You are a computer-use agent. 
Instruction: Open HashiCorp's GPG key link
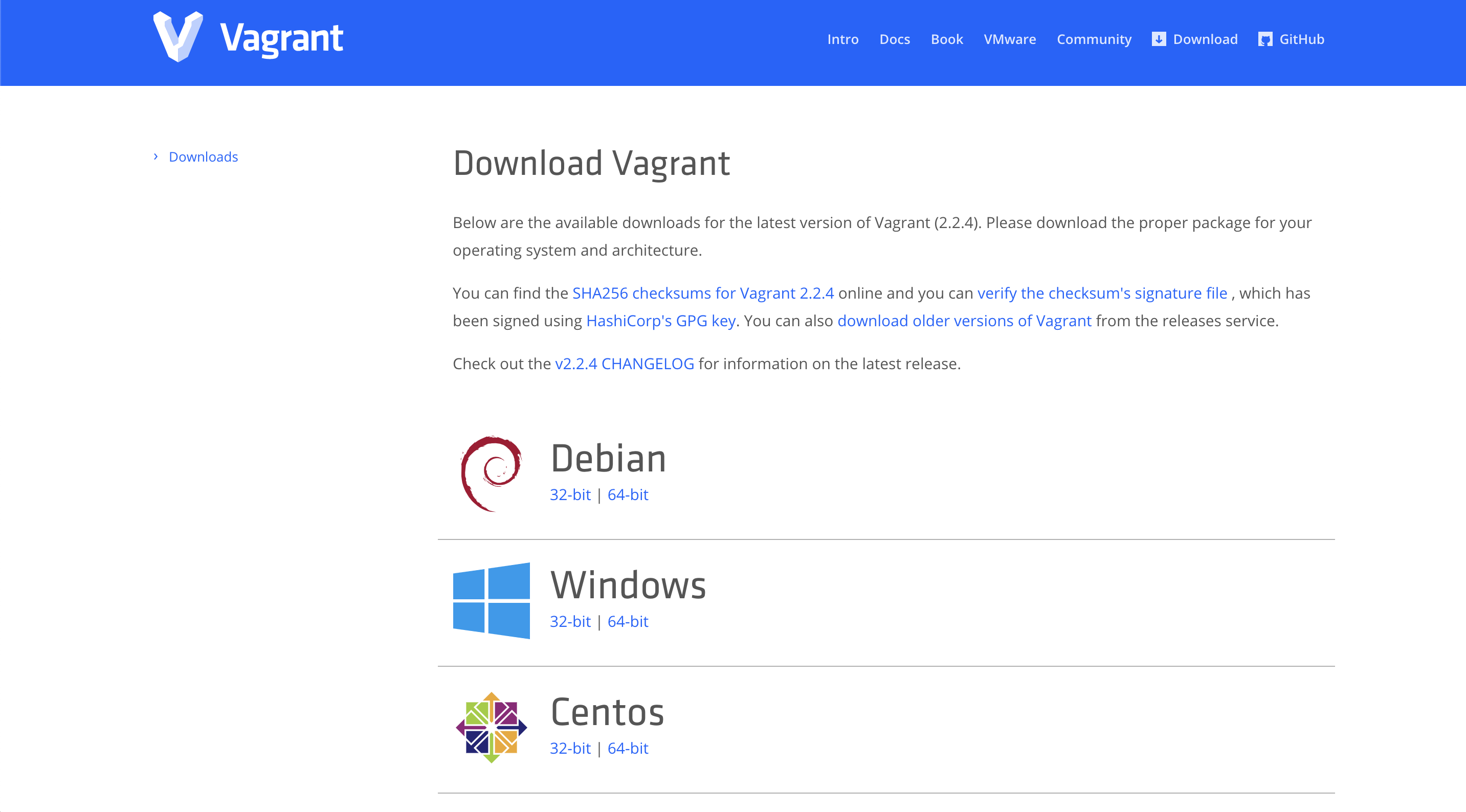click(x=661, y=321)
